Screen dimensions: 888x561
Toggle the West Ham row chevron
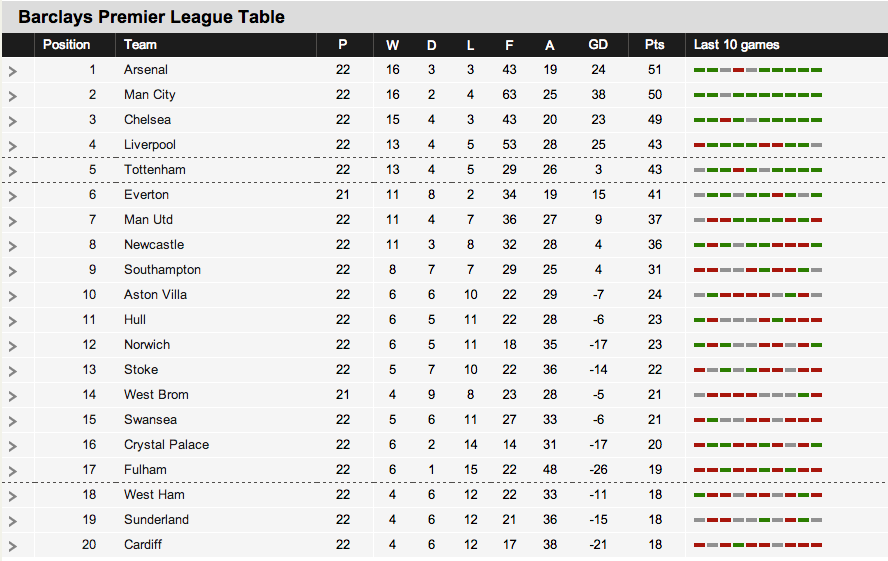tap(13, 496)
